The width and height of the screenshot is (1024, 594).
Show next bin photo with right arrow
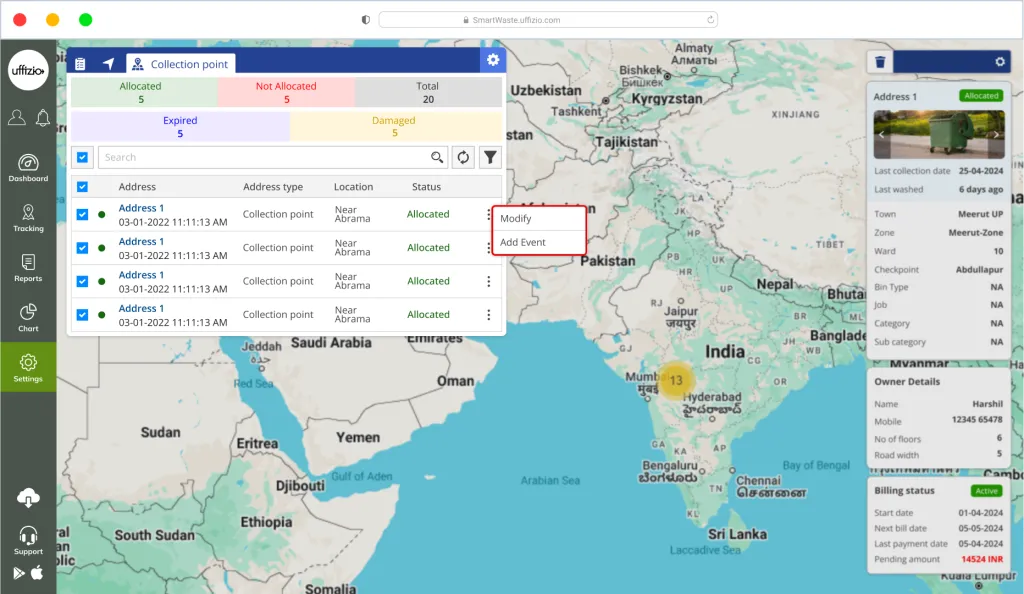996,134
